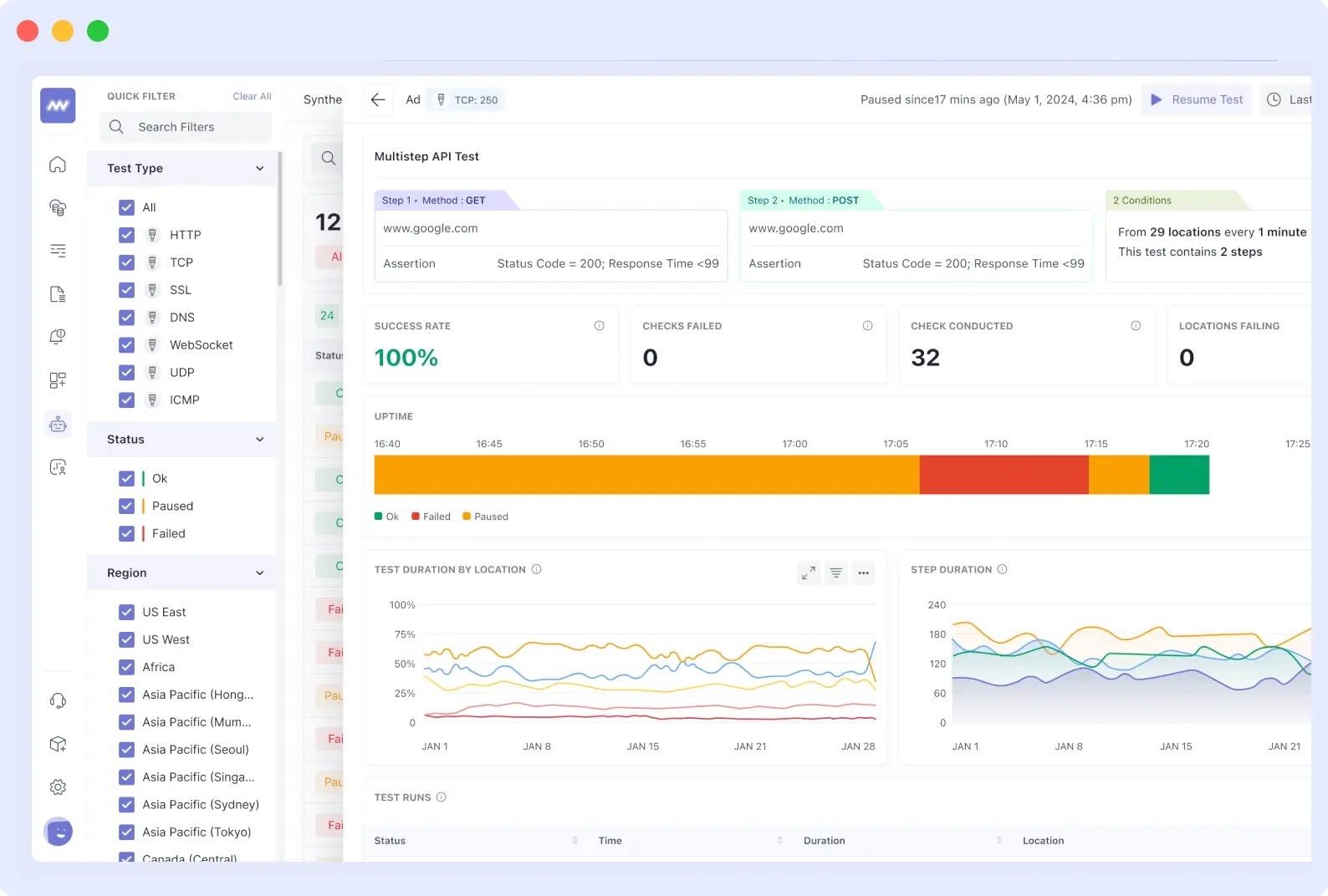Click the red Failed segment in uptime bar
This screenshot has height=896, width=1328.
(1004, 475)
